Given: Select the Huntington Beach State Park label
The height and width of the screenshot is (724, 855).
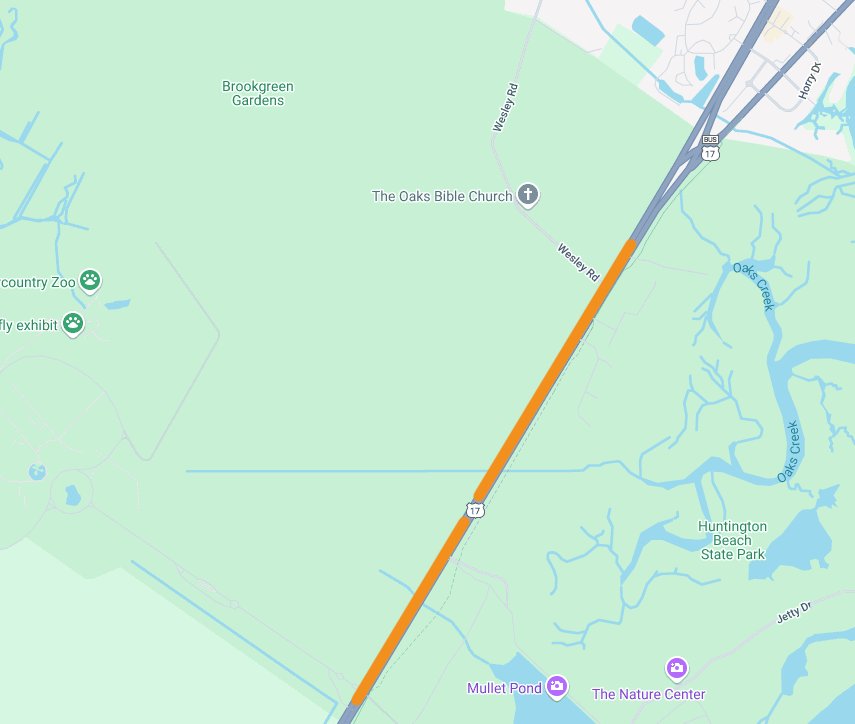Looking at the screenshot, I should click(x=732, y=540).
